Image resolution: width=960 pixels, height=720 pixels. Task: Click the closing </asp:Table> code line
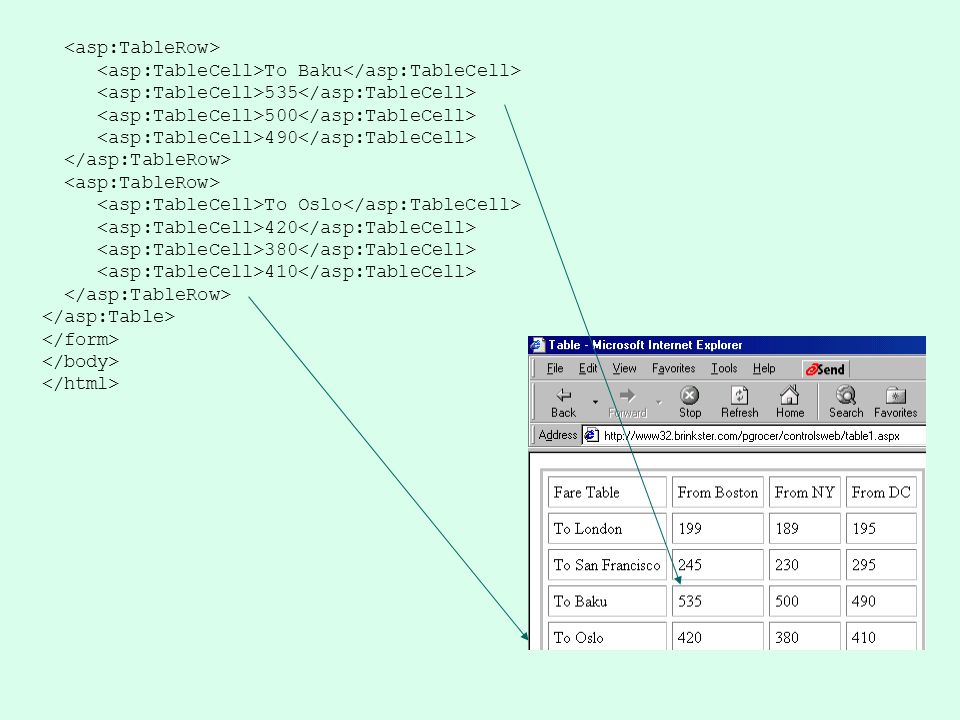(x=108, y=317)
